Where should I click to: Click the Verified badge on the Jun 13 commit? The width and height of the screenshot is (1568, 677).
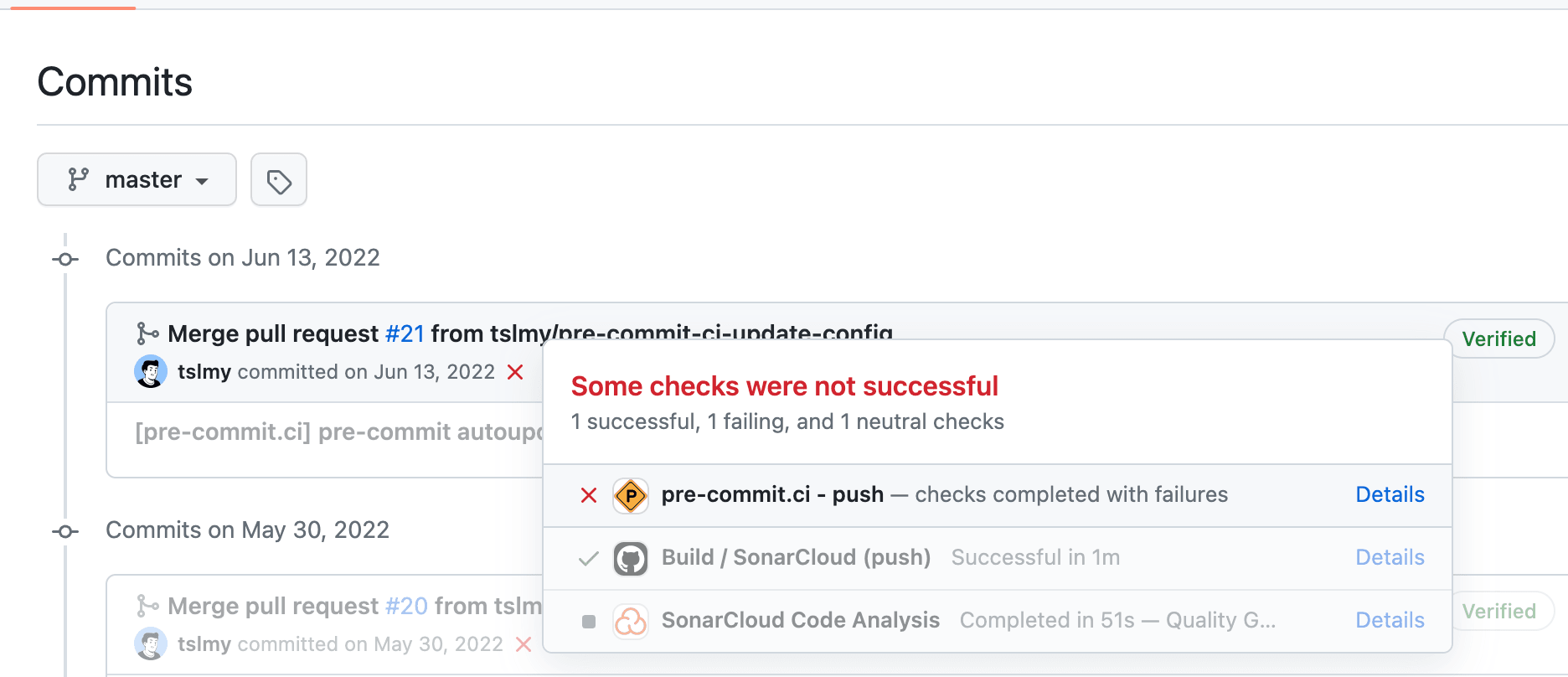[1499, 338]
